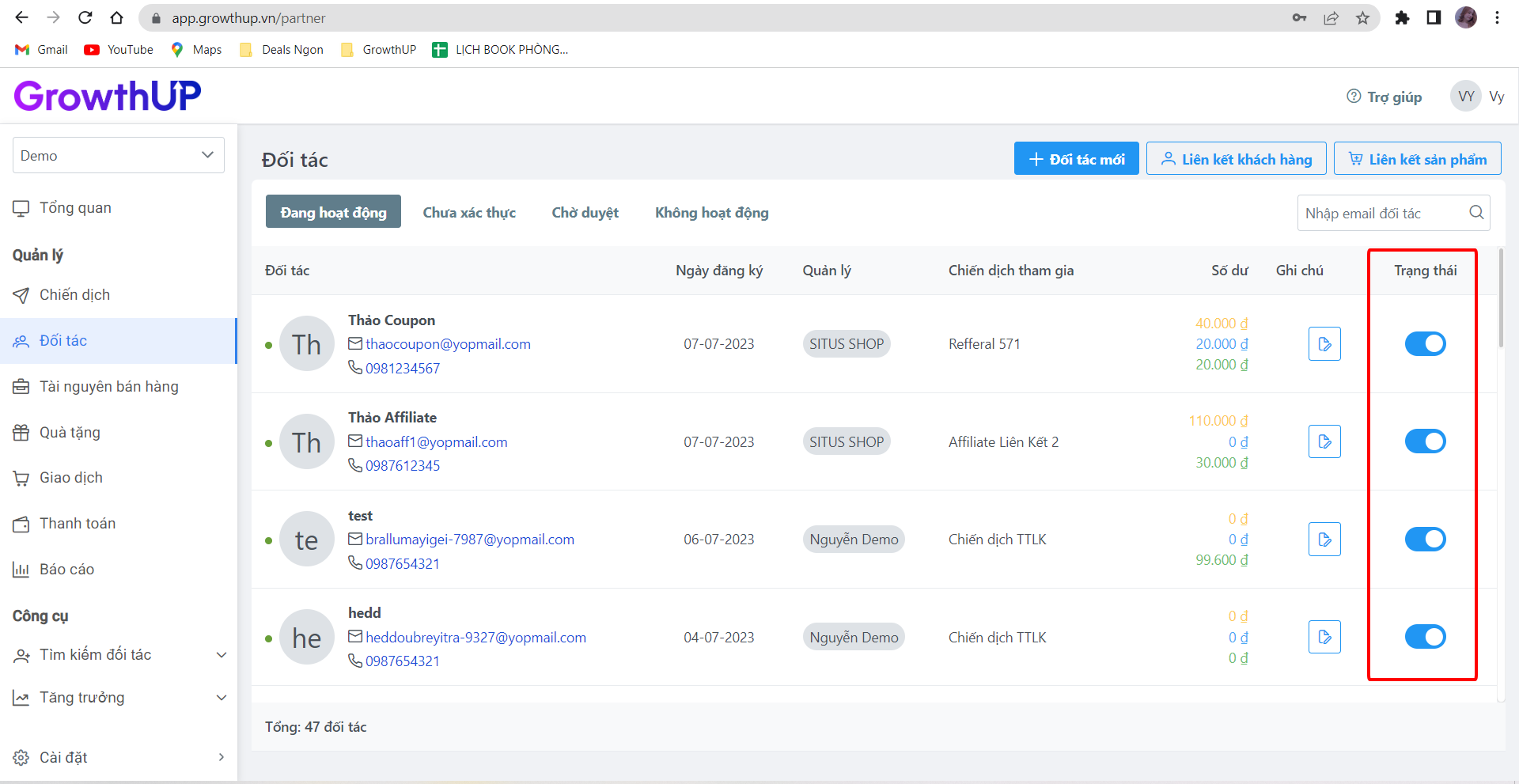Click the search magnifier icon in partner email box
1519x784 pixels.
tap(1475, 213)
